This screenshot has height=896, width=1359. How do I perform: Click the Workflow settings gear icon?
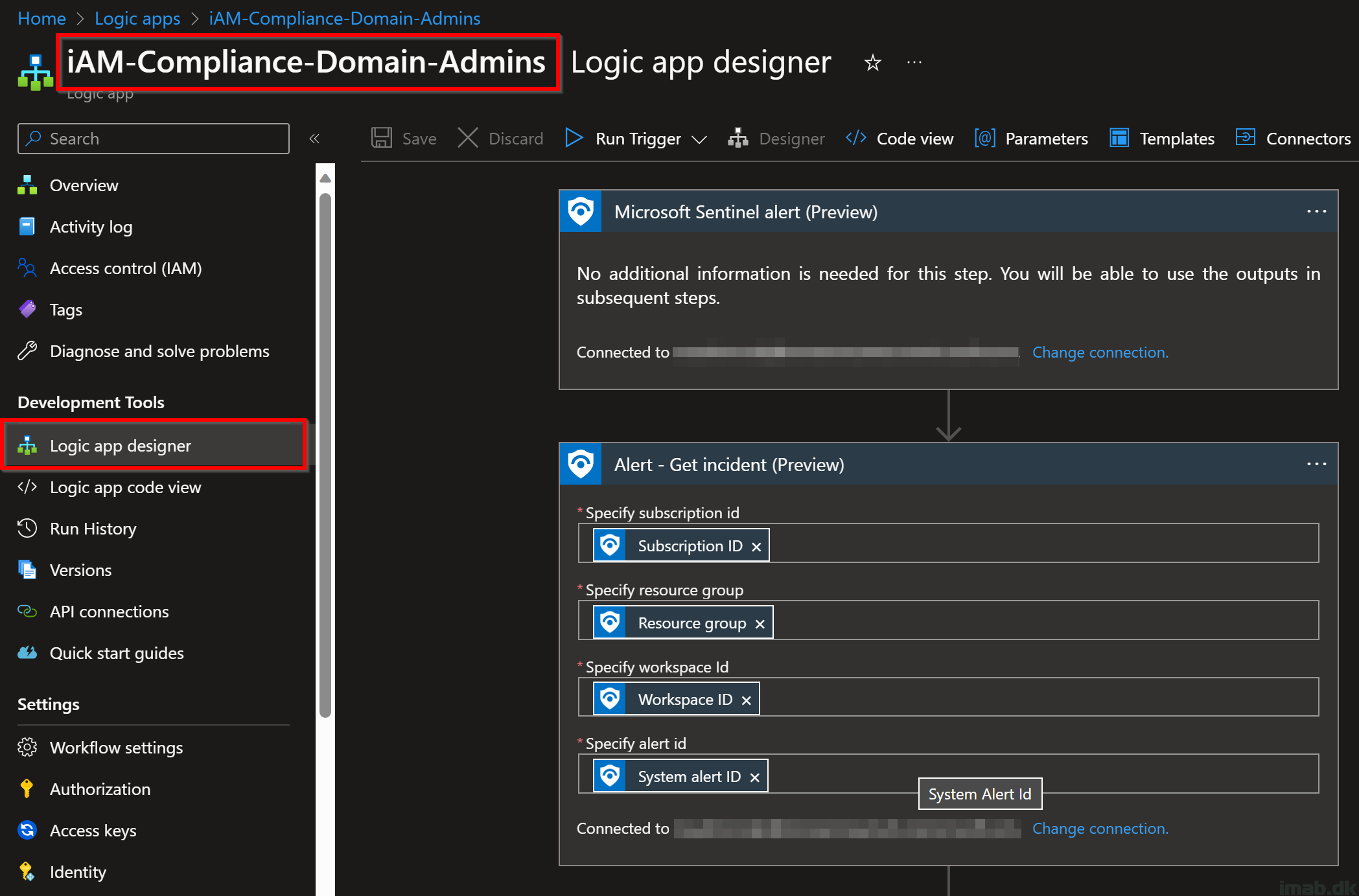pyautogui.click(x=27, y=748)
